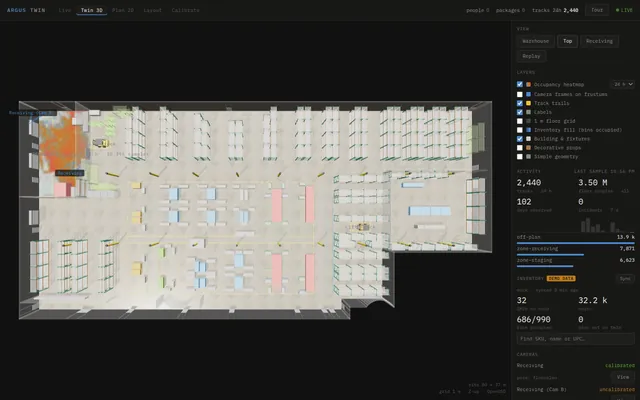This screenshot has height=400, width=640.
Task: Check the Inventory fill layer
Action: click(520, 130)
